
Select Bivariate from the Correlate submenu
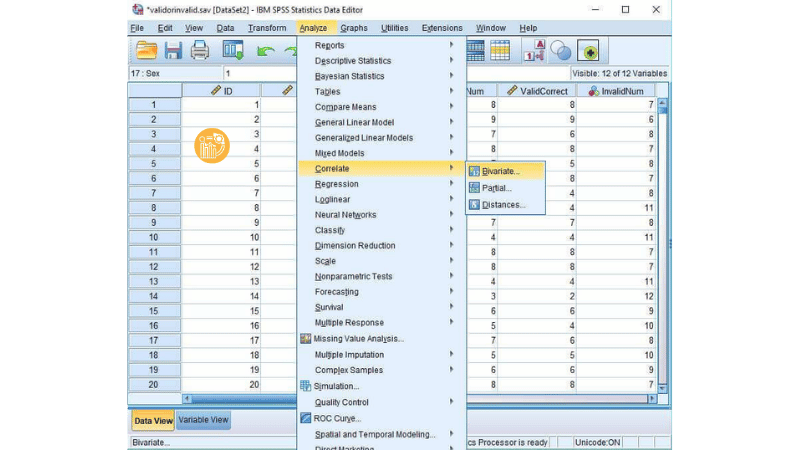coord(500,172)
